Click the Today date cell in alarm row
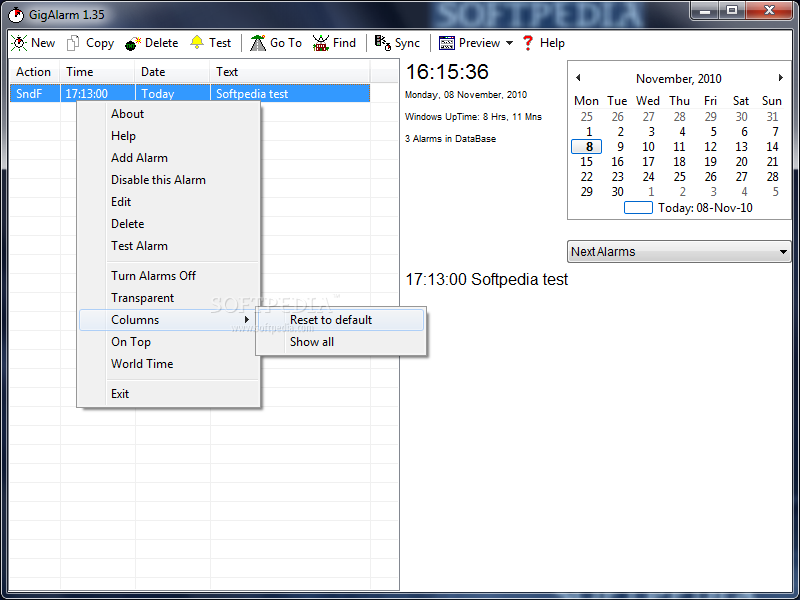Screen dimensions: 800x600 (x=172, y=93)
